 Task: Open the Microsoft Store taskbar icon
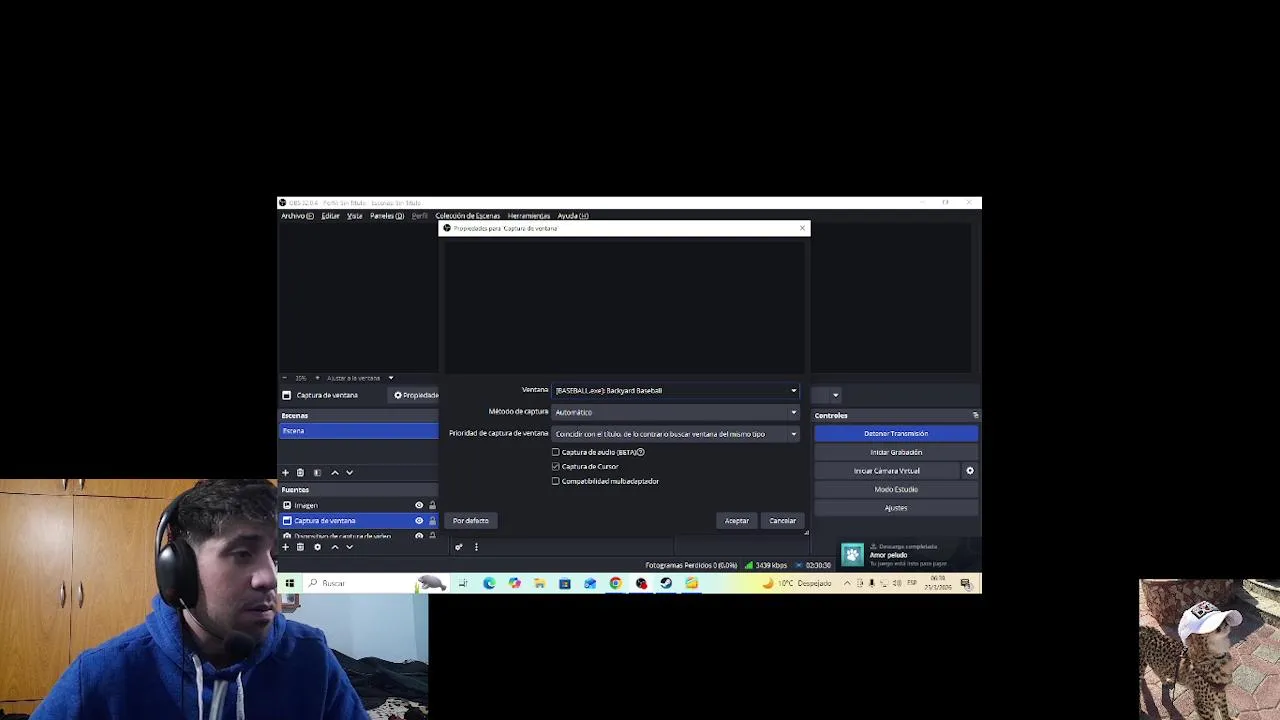[x=565, y=583]
